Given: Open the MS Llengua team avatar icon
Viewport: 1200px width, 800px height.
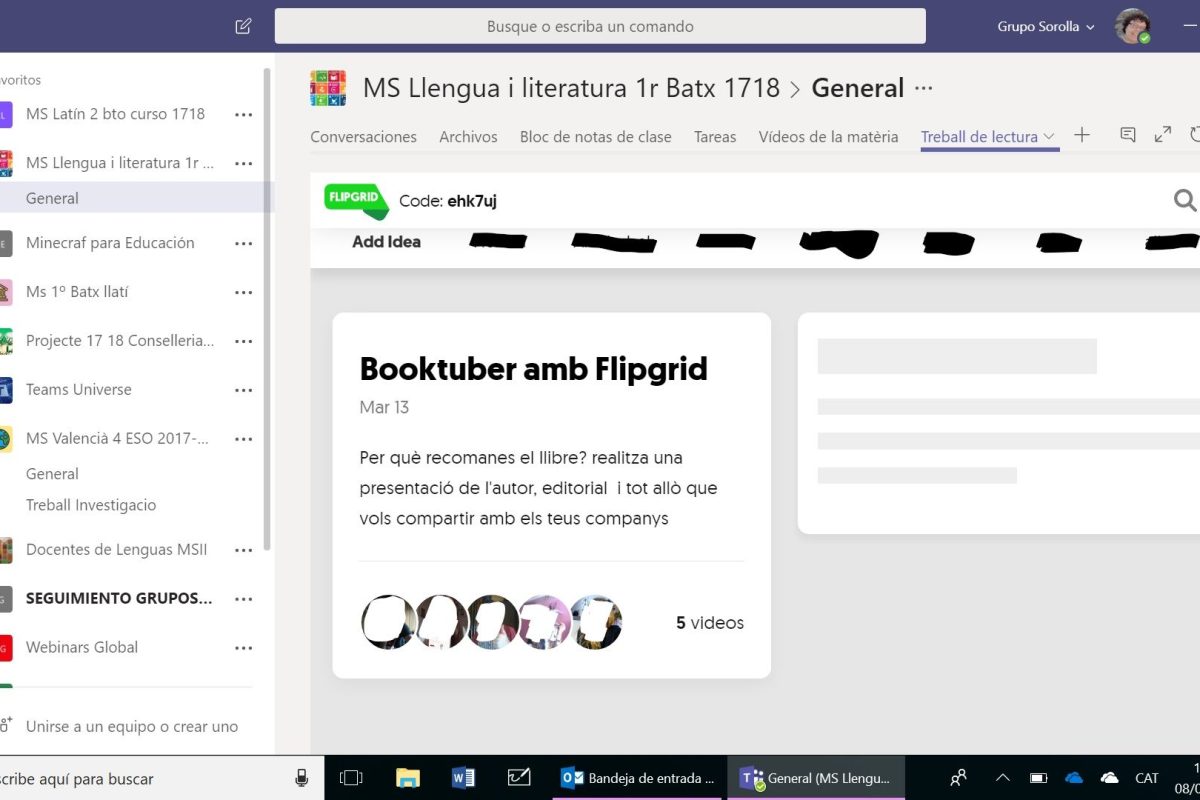Looking at the screenshot, I should tap(328, 88).
